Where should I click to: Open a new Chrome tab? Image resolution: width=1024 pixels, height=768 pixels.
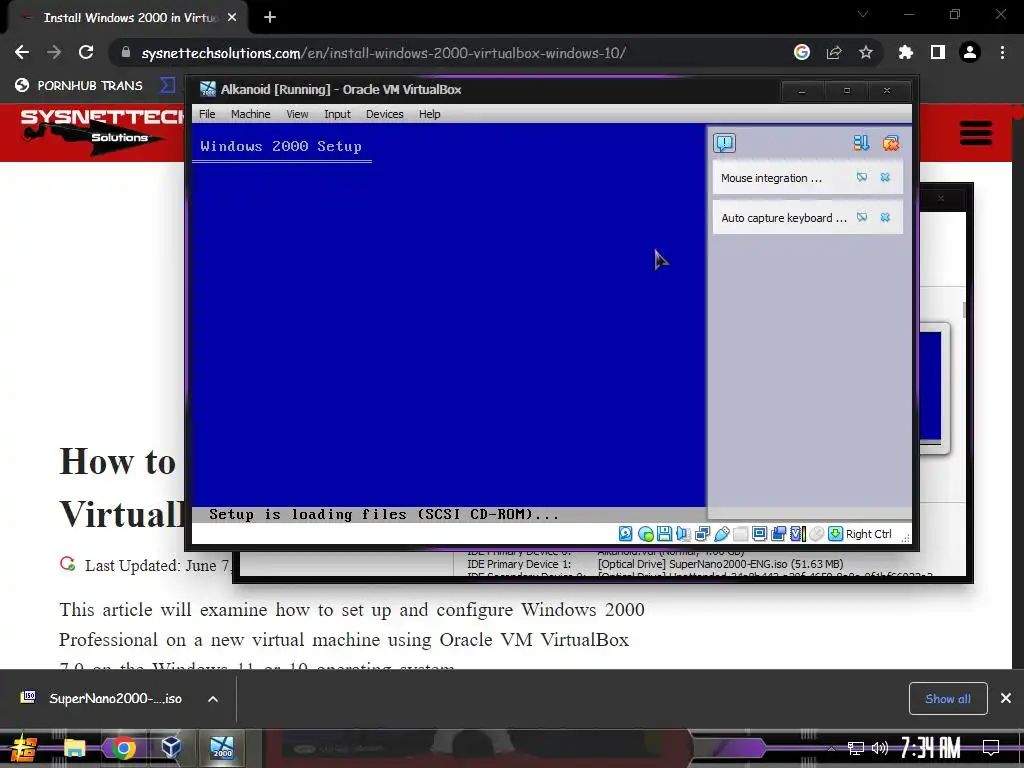(x=270, y=18)
